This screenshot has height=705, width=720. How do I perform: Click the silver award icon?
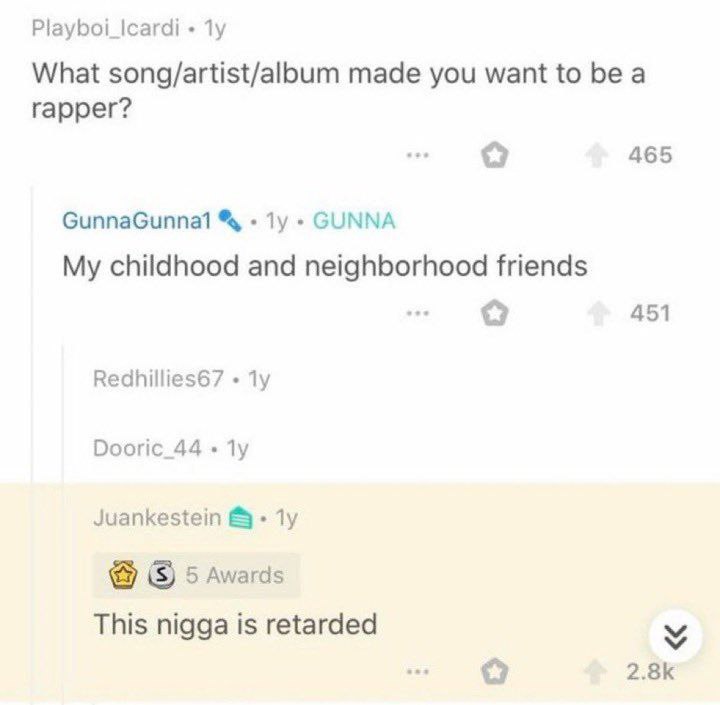pos(161,575)
